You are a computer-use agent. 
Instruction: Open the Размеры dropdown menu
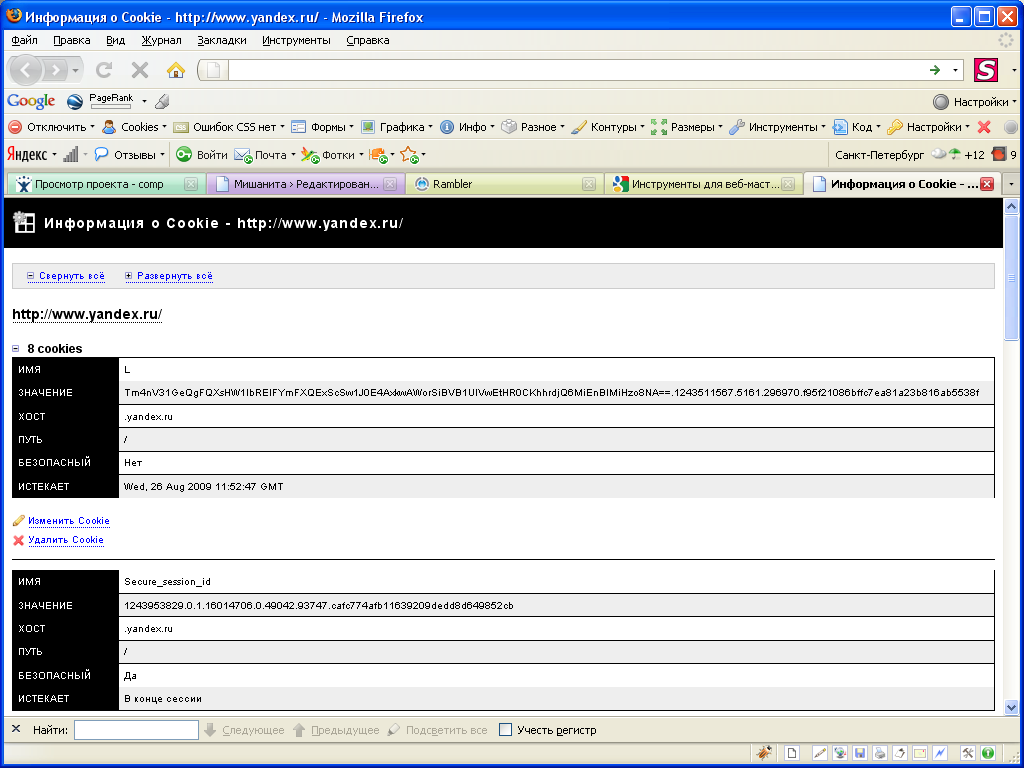coord(686,127)
